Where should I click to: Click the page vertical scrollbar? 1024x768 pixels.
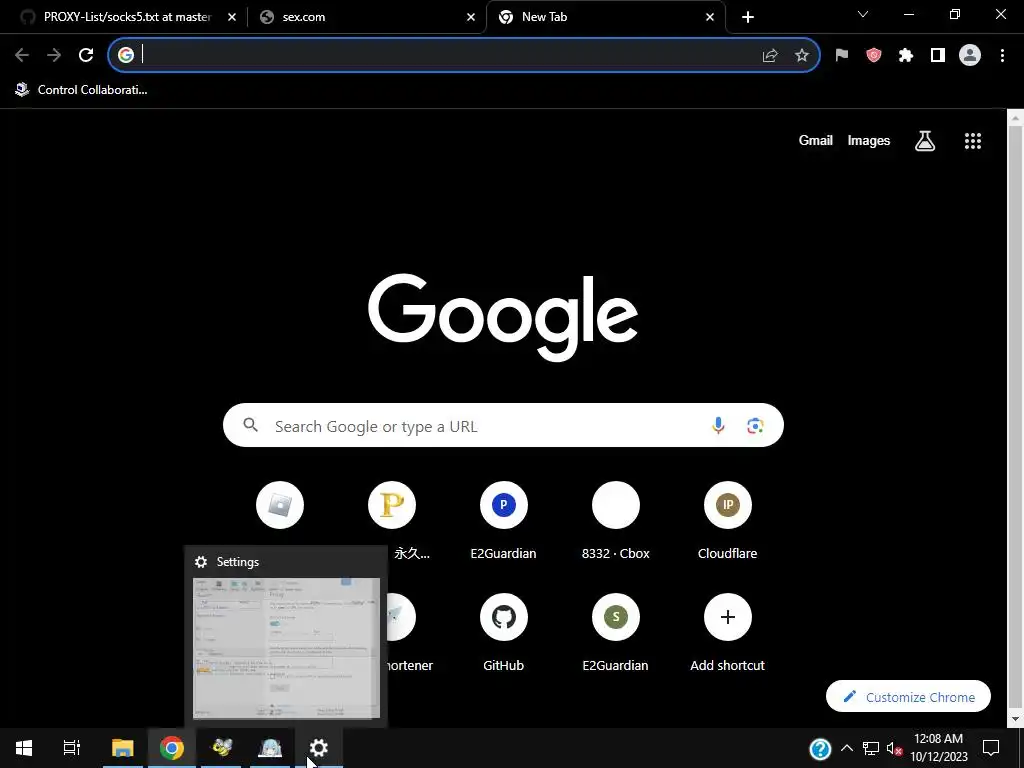1015,418
